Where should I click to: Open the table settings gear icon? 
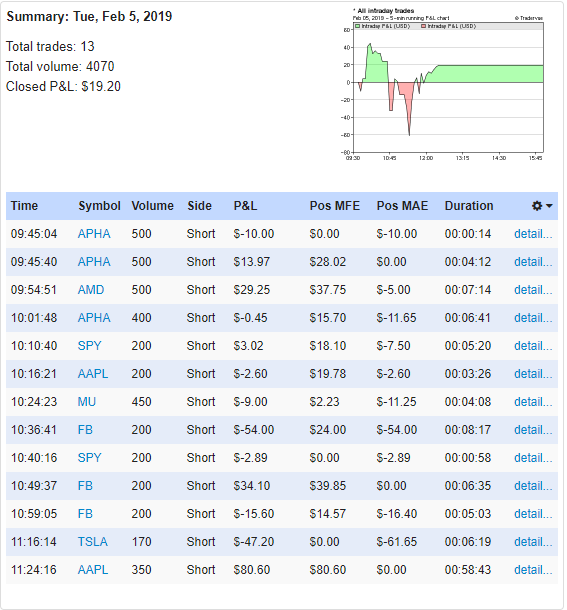pos(537,206)
